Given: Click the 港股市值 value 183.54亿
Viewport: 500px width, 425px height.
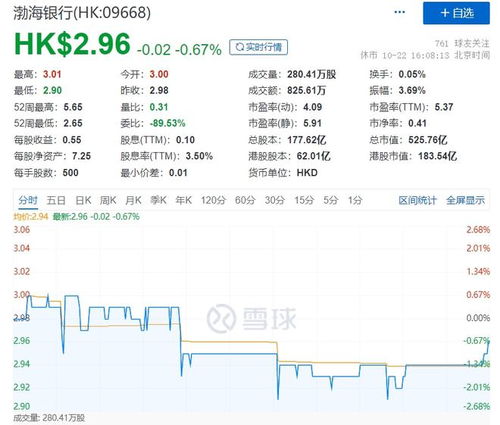Looking at the screenshot, I should (437, 156).
